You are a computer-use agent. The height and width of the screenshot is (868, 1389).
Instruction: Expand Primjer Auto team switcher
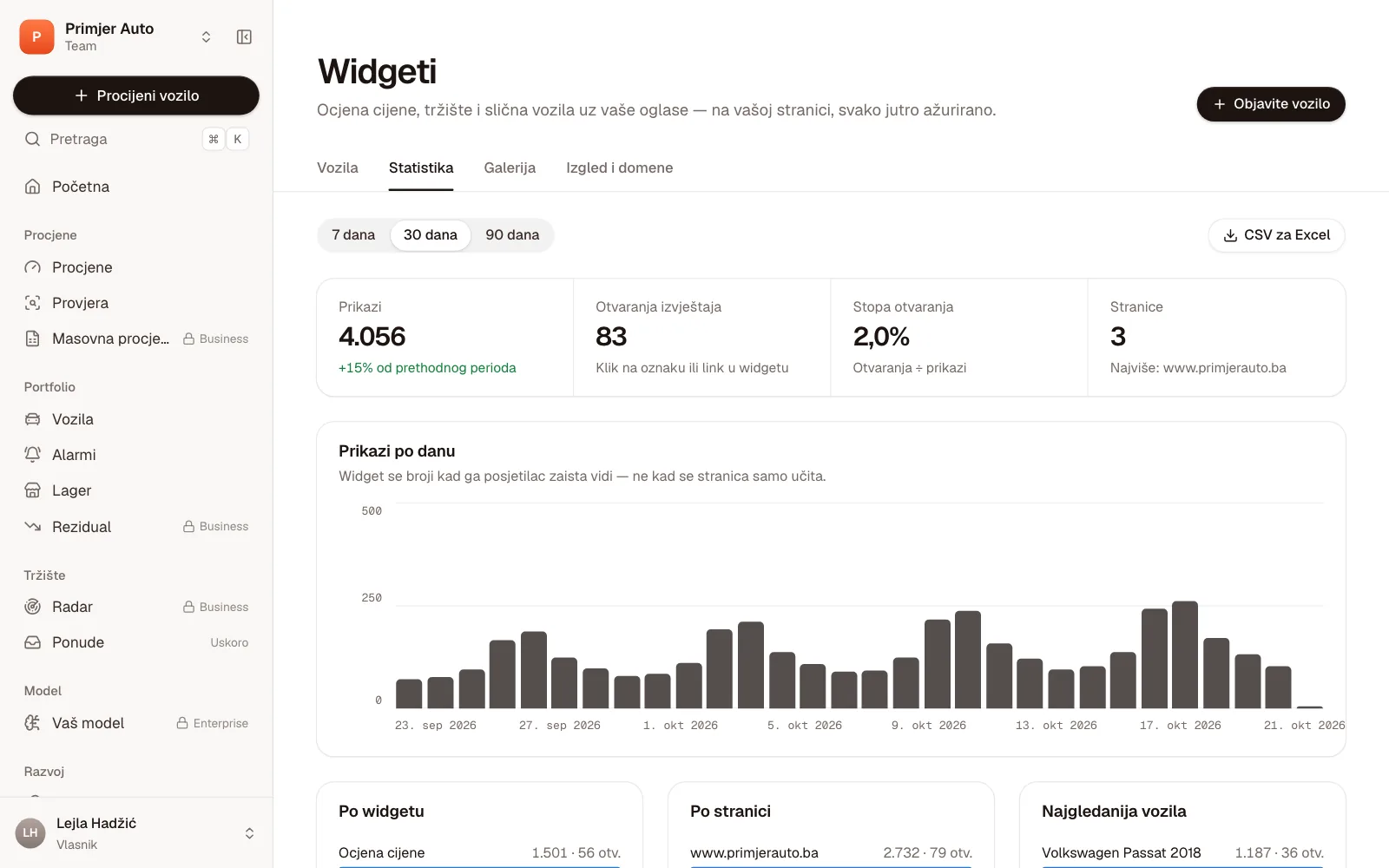click(206, 36)
